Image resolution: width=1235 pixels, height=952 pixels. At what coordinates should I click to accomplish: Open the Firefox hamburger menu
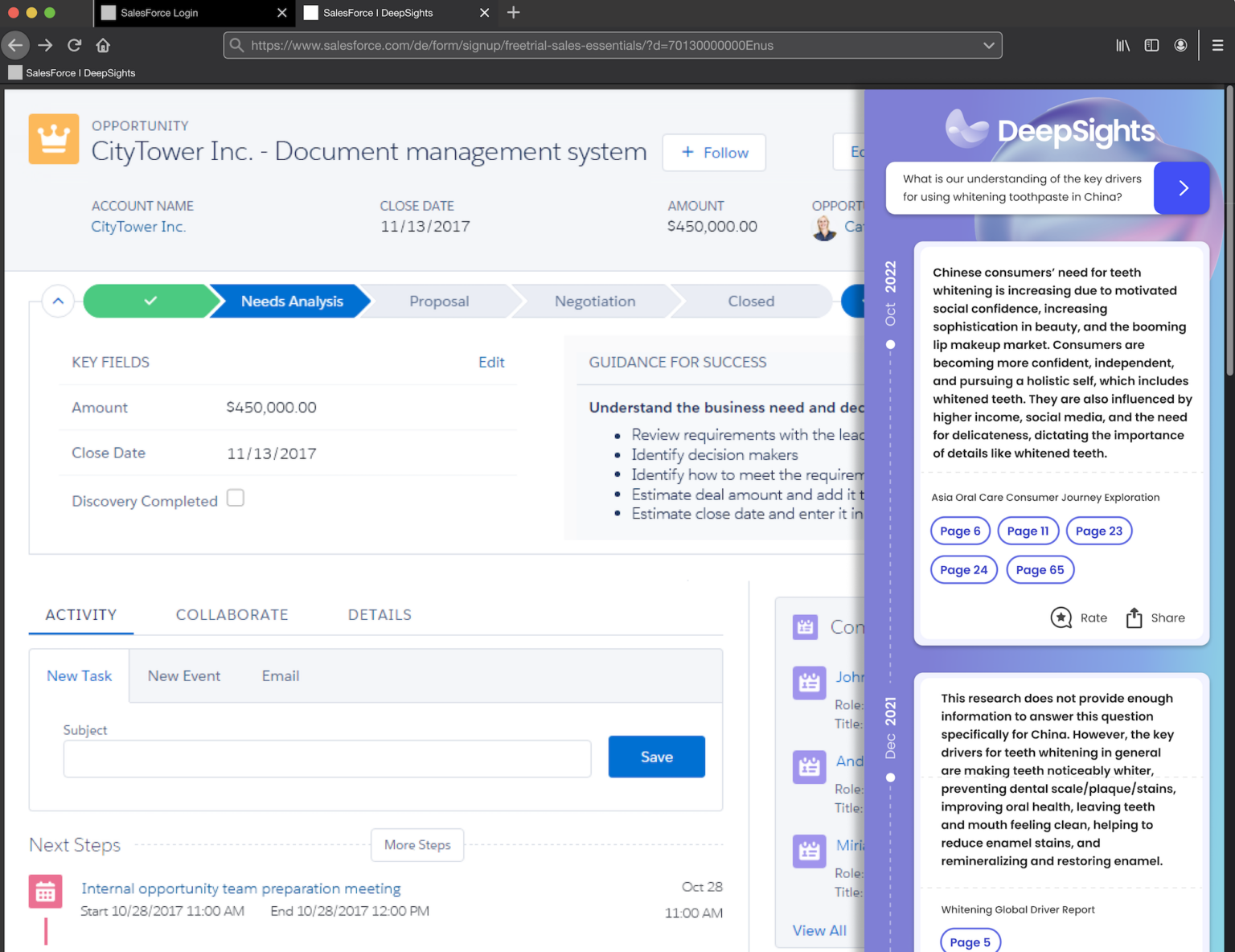point(1217,45)
